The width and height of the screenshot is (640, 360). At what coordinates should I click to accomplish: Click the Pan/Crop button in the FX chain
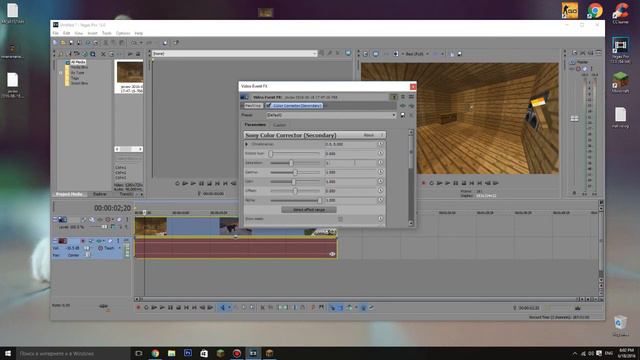point(253,106)
